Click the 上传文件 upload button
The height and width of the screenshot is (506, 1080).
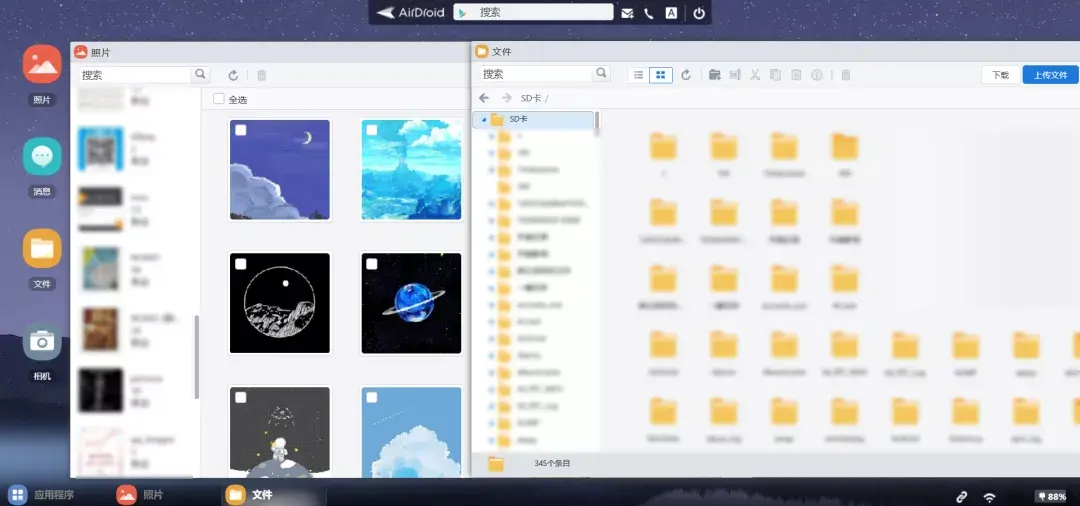1050,75
